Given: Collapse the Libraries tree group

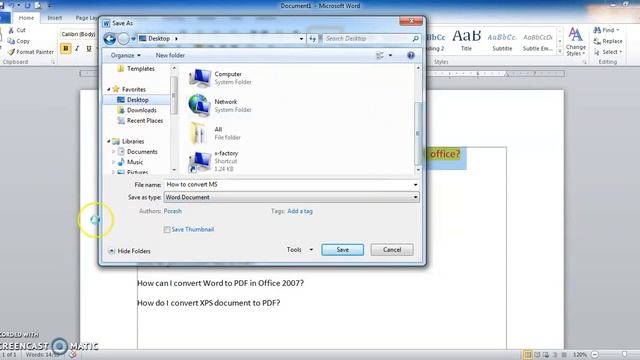Looking at the screenshot, I should (x=109, y=141).
